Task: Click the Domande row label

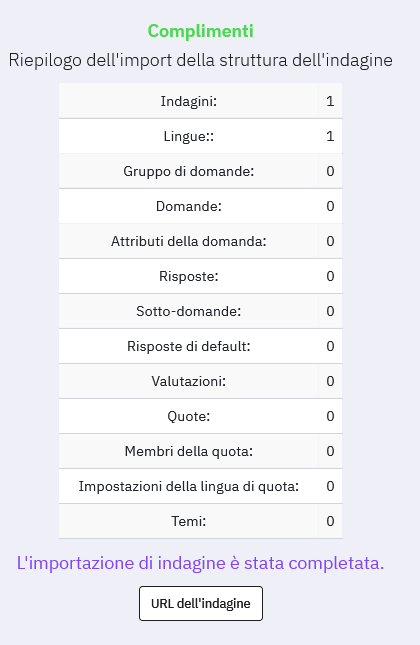Action: (x=188, y=206)
